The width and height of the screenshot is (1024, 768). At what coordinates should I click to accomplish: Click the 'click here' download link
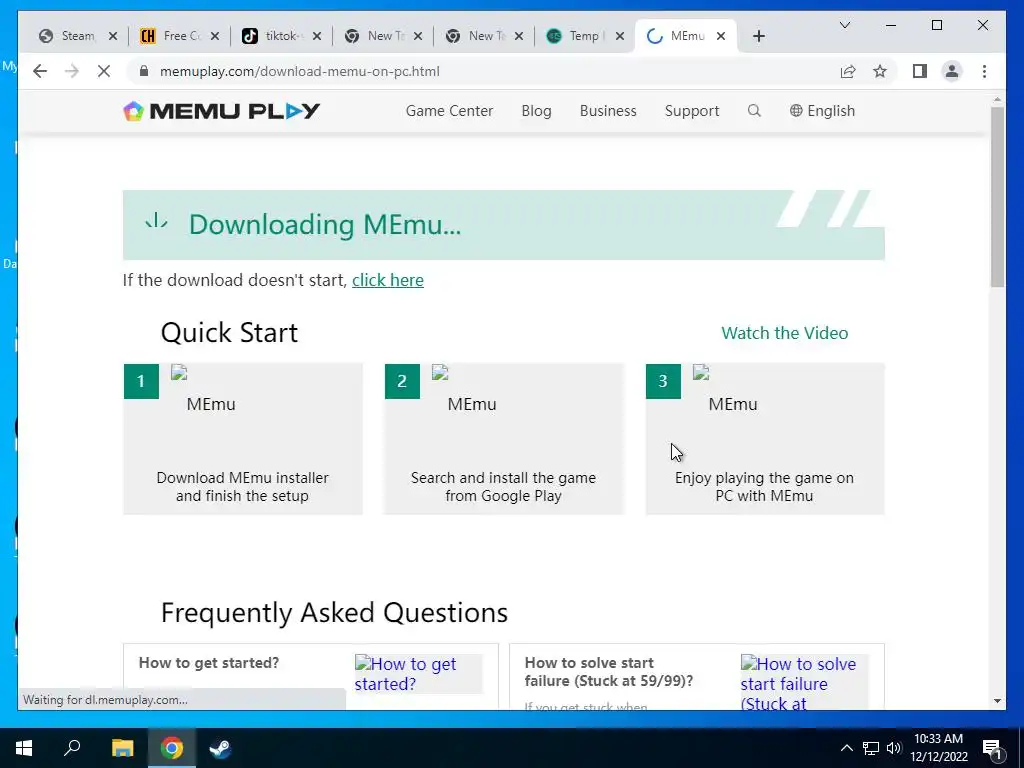coord(388,280)
